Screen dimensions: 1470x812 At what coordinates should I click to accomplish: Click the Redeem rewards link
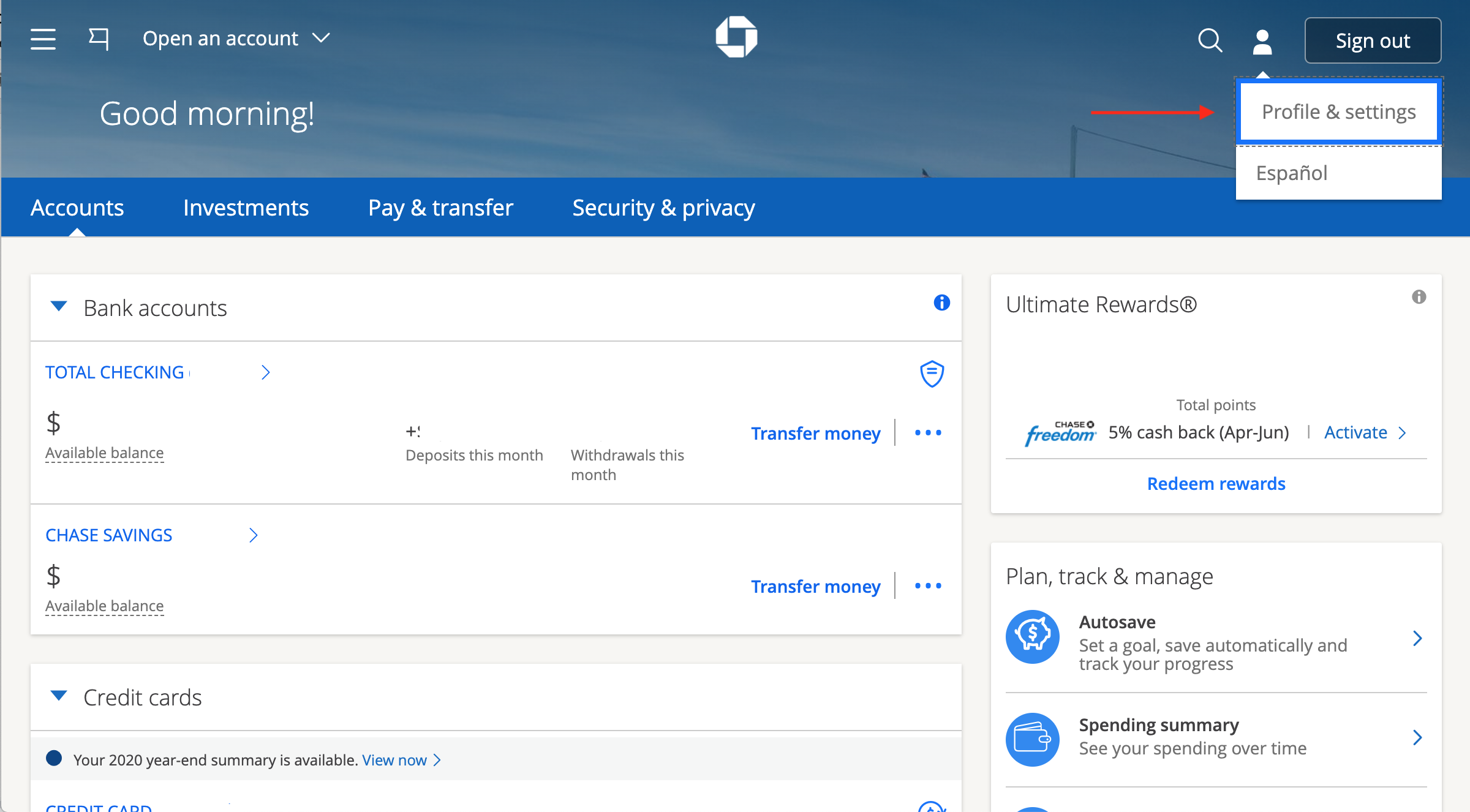1215,483
